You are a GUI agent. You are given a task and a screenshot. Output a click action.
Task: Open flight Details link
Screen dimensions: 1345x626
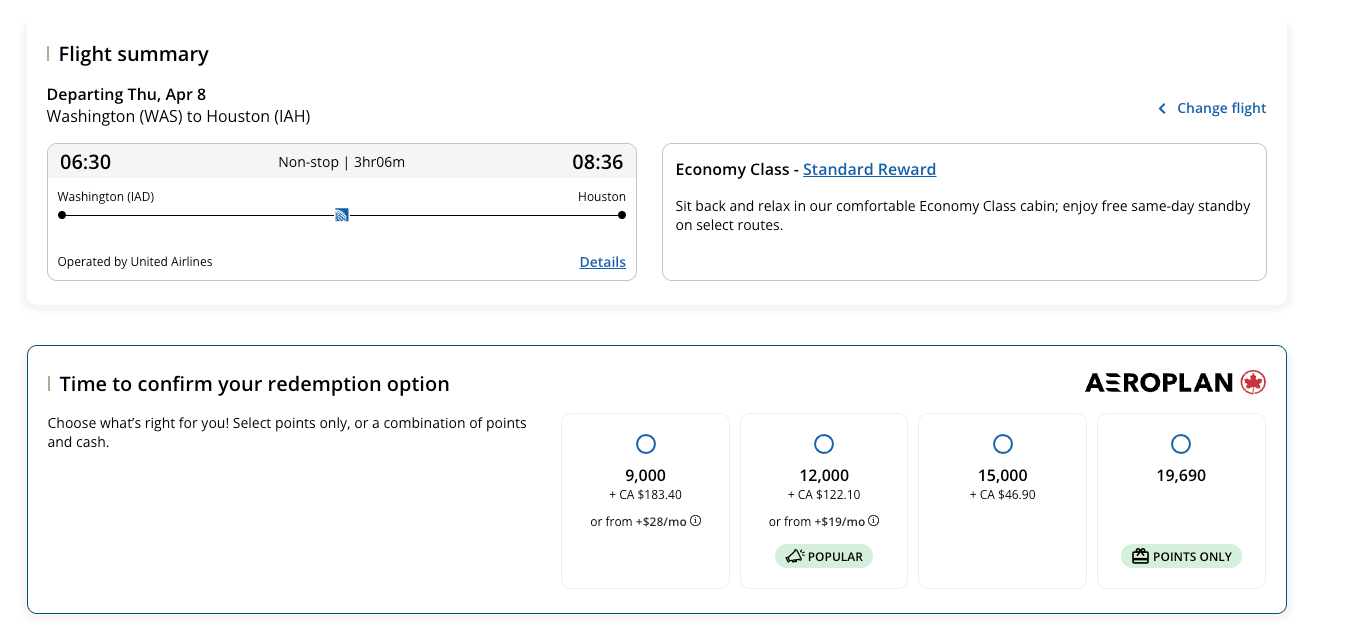(603, 262)
